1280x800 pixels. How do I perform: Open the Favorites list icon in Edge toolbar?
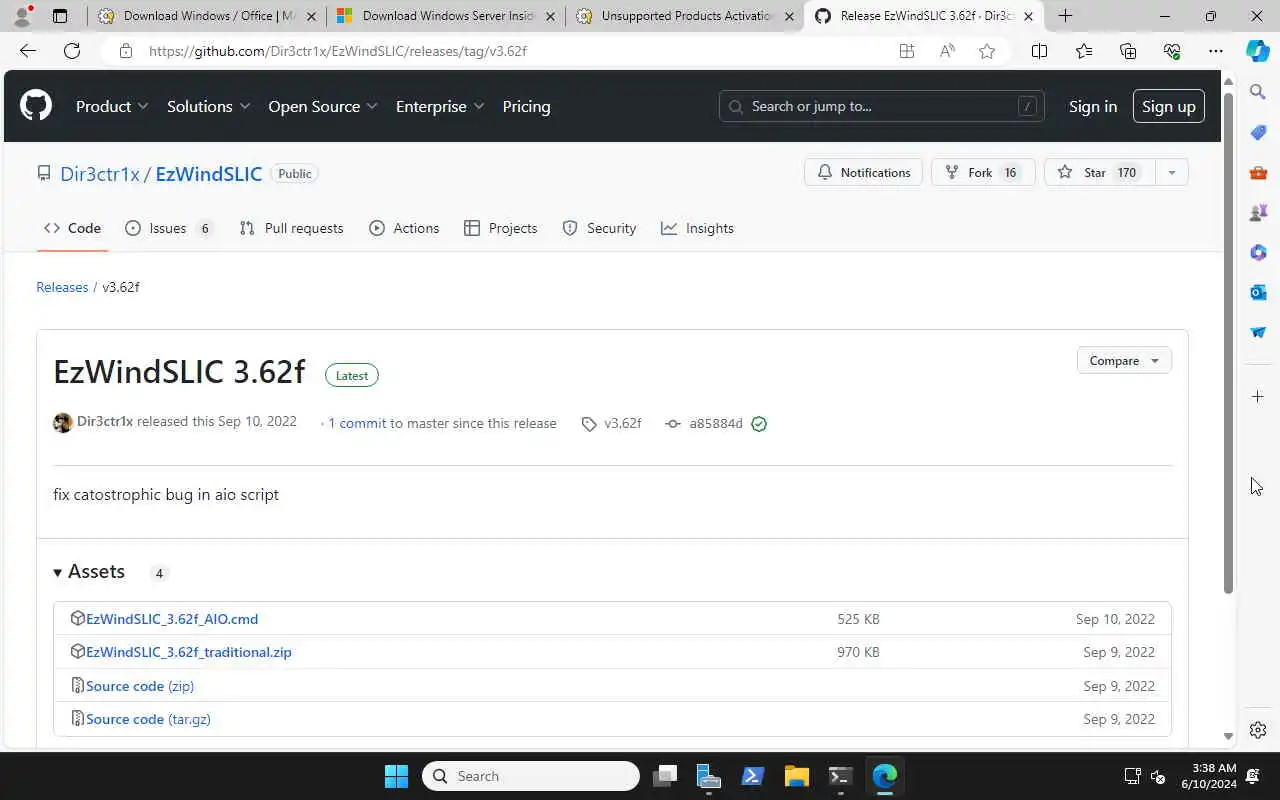tap(1084, 51)
